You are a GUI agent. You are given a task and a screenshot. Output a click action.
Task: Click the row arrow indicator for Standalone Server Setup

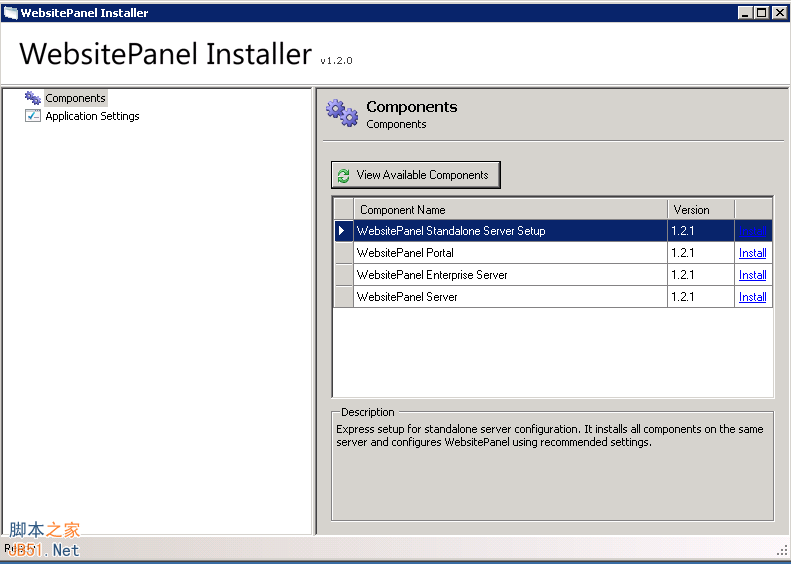(342, 231)
